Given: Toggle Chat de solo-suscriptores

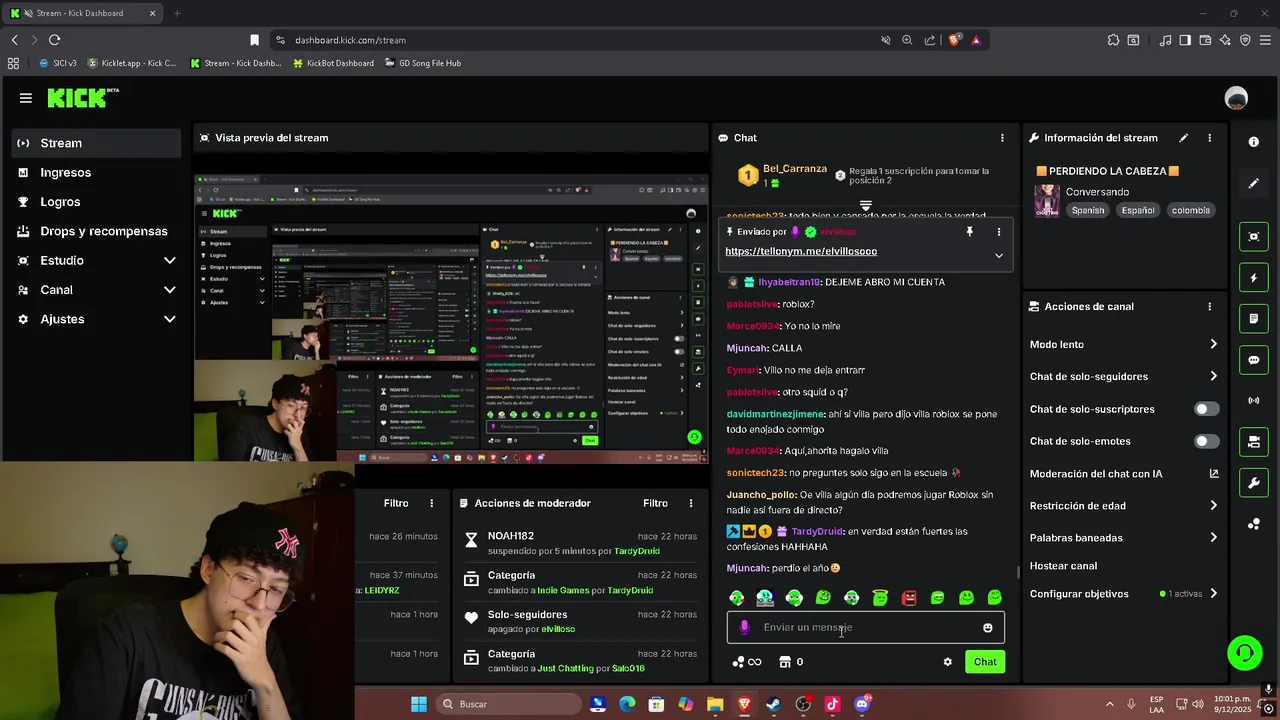Looking at the screenshot, I should pos(1207,409).
